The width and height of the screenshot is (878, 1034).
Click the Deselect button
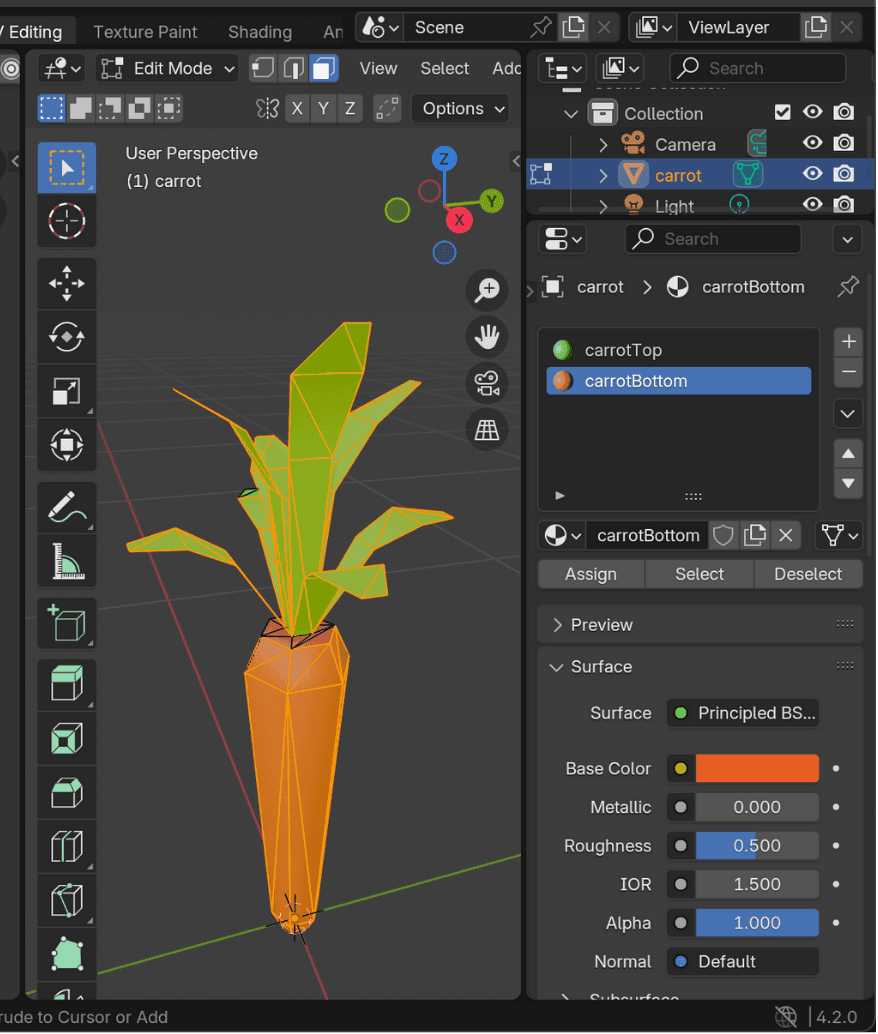click(808, 574)
